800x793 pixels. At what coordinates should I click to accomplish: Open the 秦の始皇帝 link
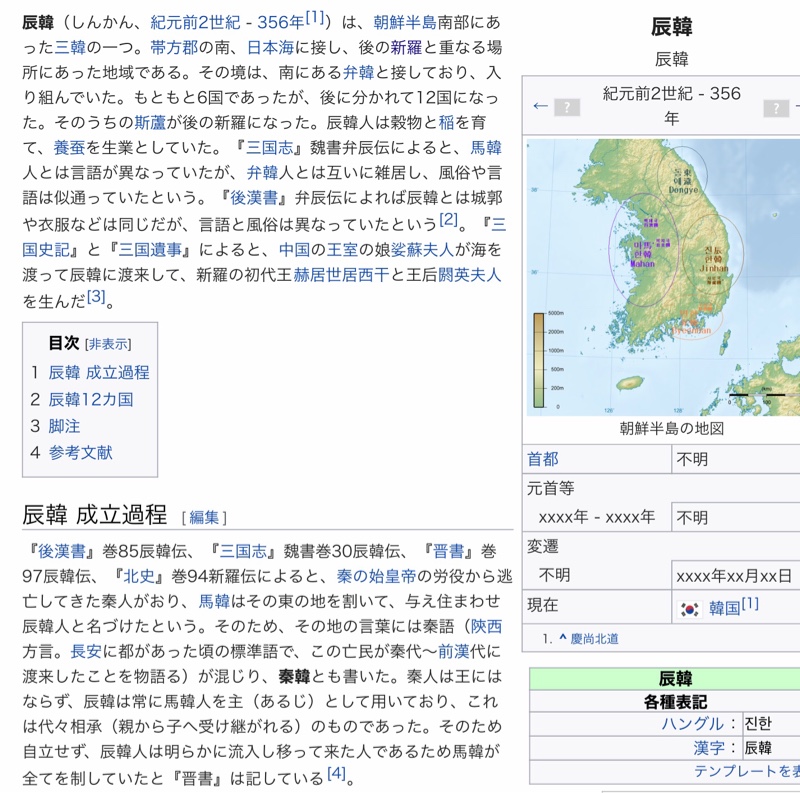pos(377,576)
